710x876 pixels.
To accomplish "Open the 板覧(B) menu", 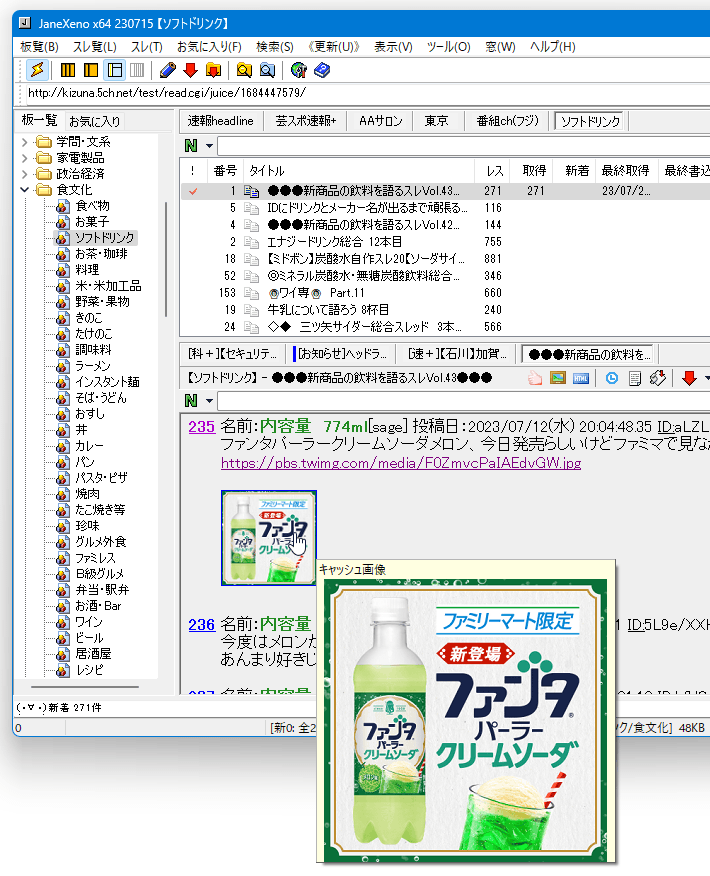I will [39, 47].
